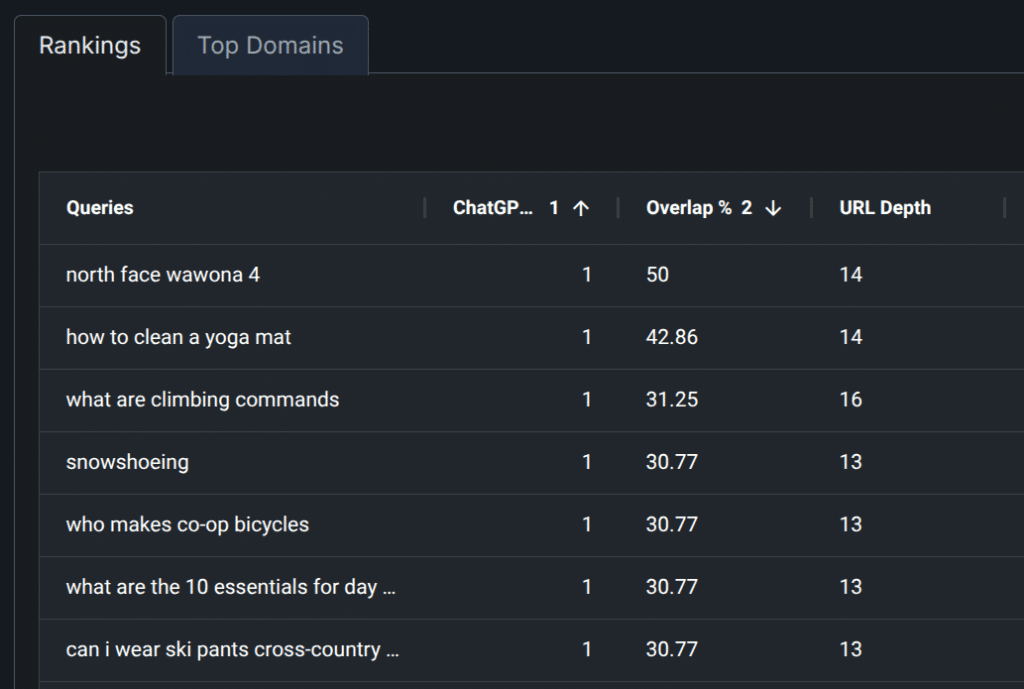Click the truncated ChatGP... column header text

coord(493,208)
